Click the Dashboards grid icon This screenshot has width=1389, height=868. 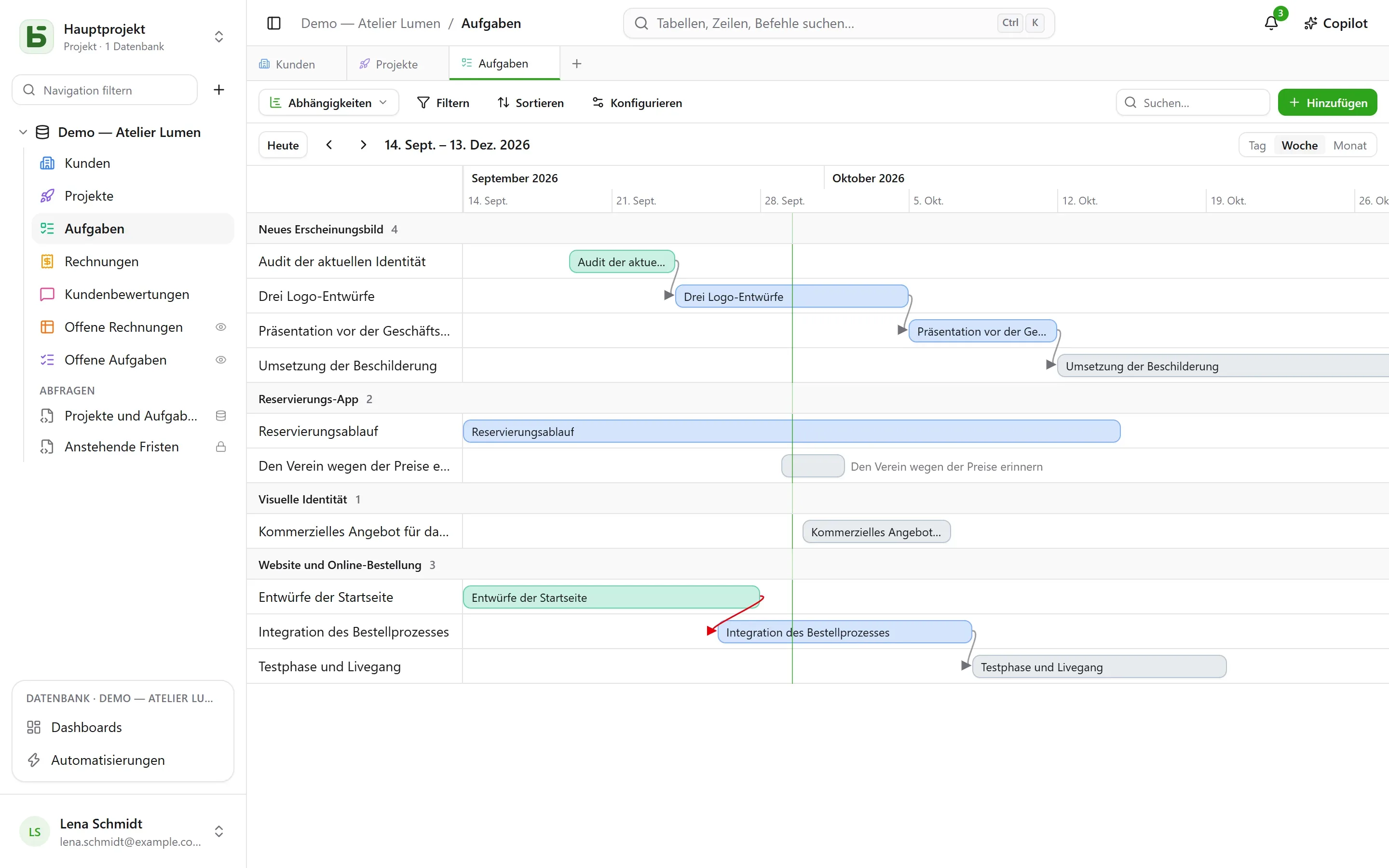coord(34,727)
